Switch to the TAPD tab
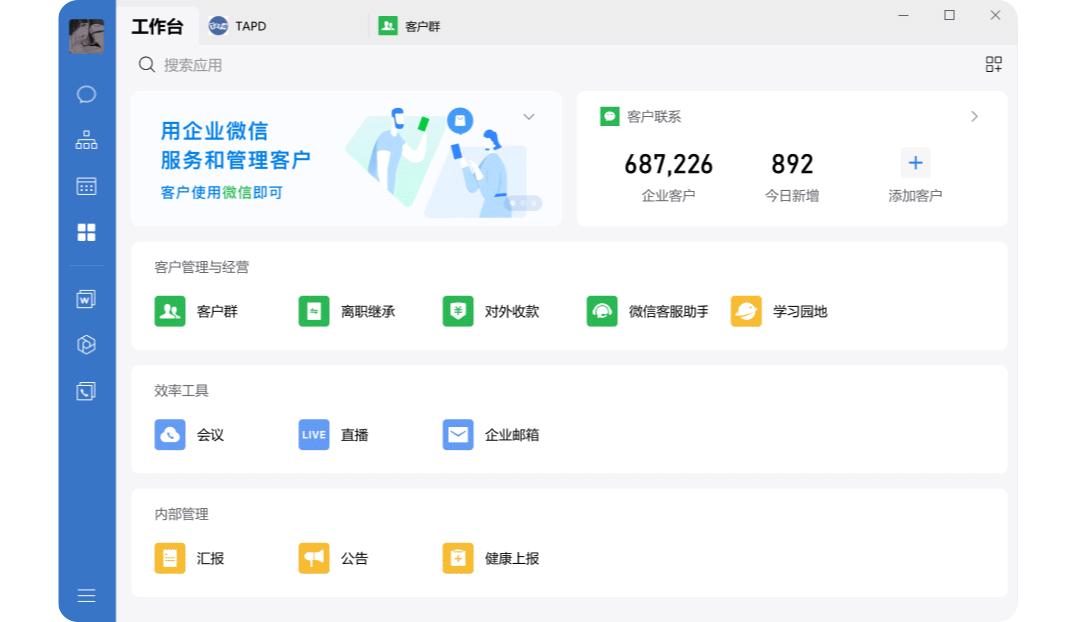This screenshot has height=622, width=1077. coord(238,26)
